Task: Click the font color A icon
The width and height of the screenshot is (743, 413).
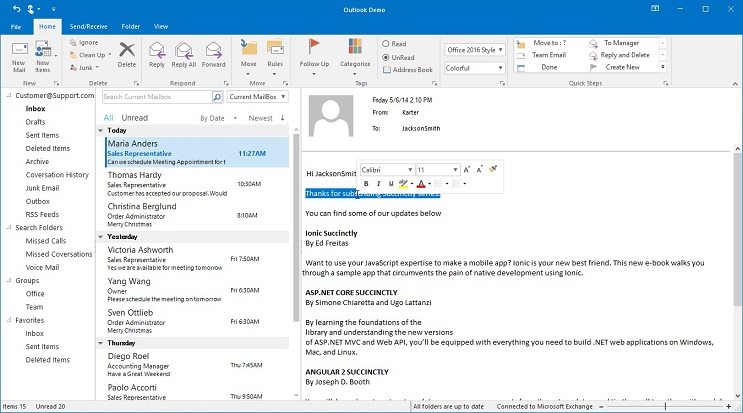Action: [421, 183]
